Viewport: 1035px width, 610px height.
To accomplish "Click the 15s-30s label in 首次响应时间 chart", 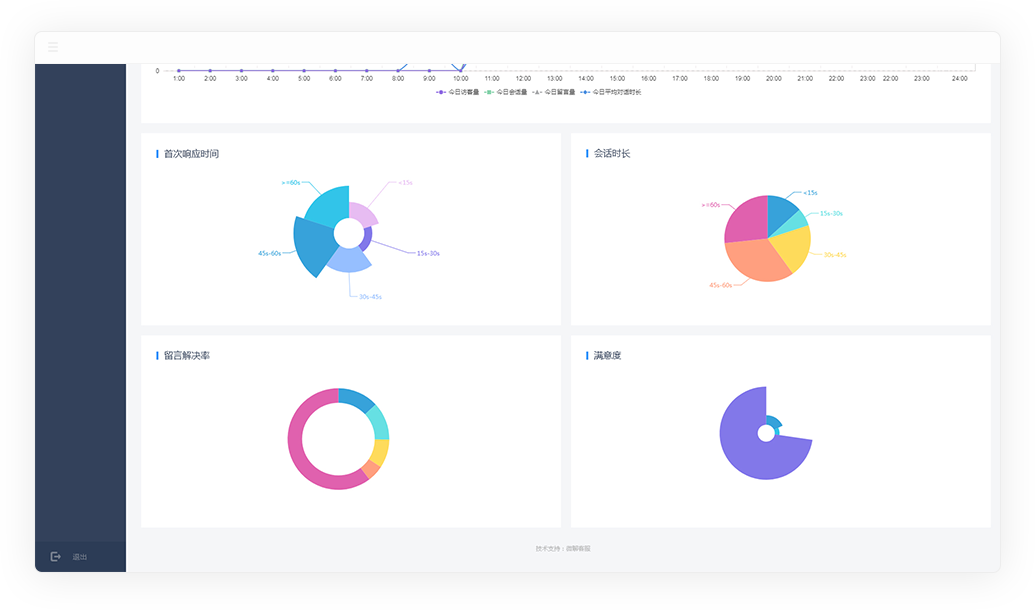I will pos(428,254).
